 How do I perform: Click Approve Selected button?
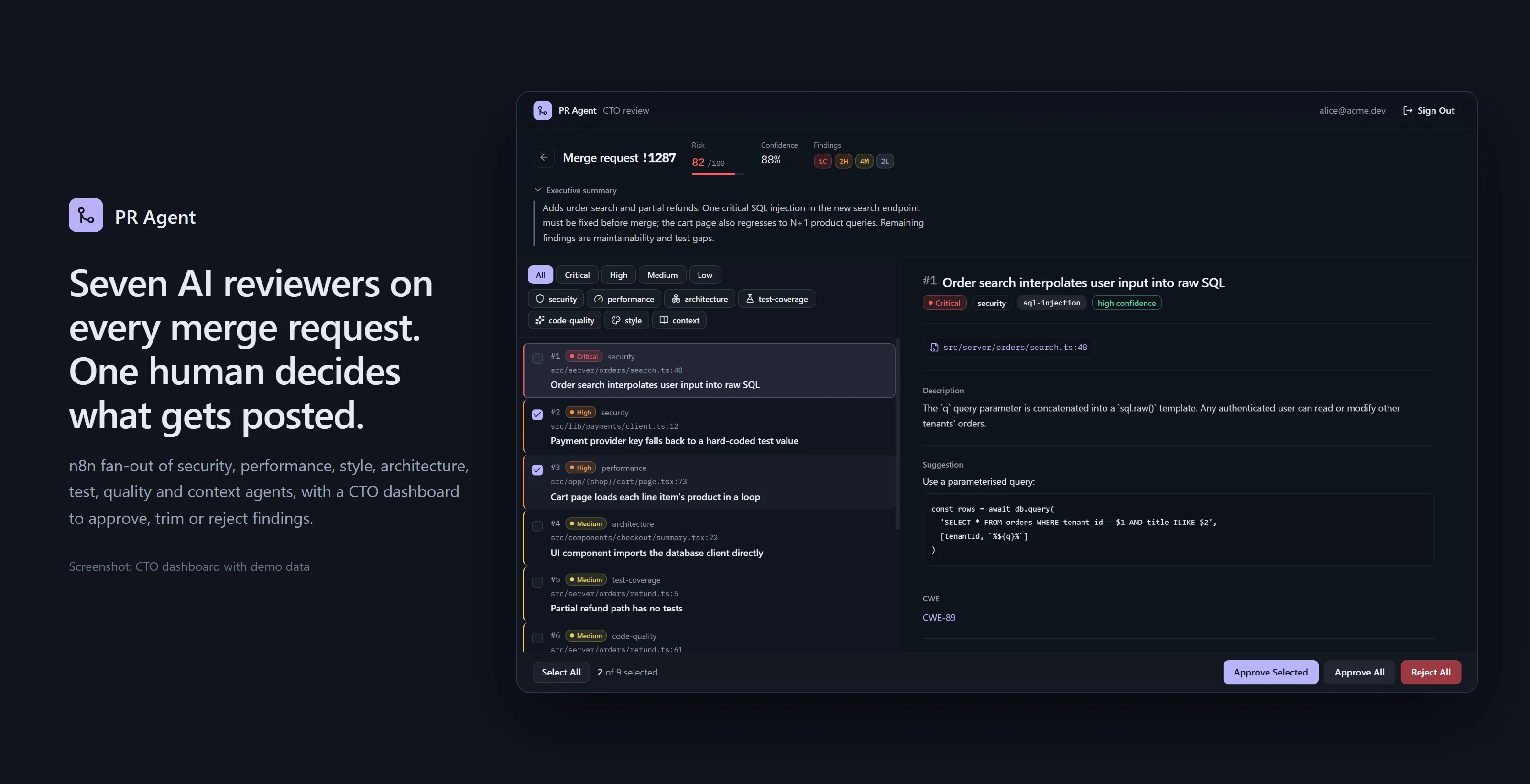point(1270,672)
